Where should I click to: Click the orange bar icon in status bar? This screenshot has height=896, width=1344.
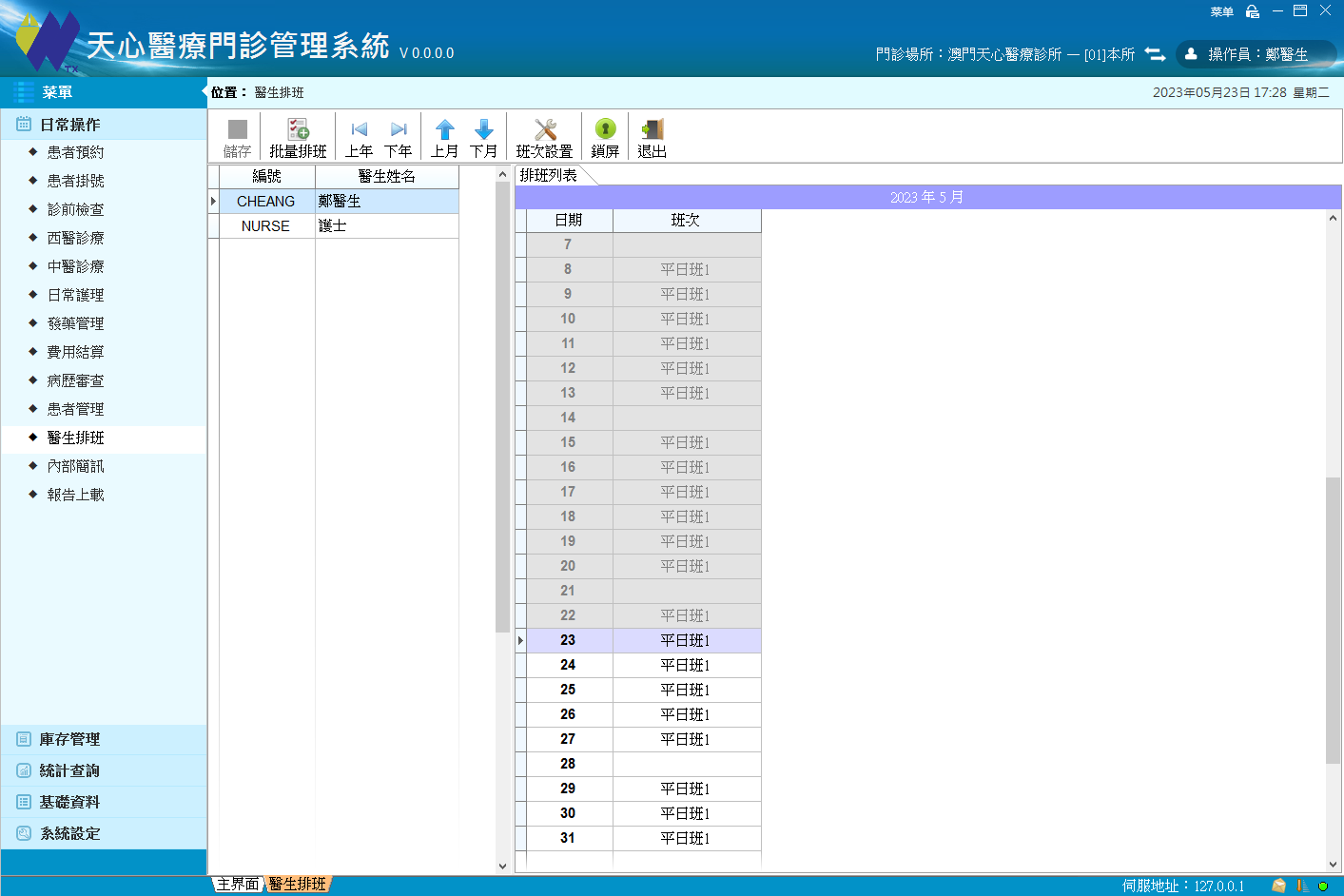click(x=1302, y=886)
